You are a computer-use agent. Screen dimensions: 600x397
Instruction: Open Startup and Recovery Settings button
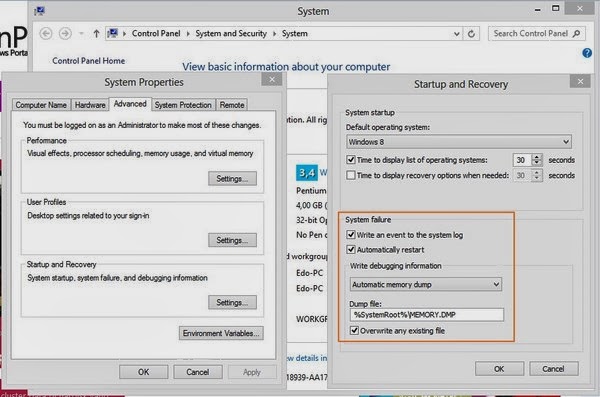click(x=232, y=302)
